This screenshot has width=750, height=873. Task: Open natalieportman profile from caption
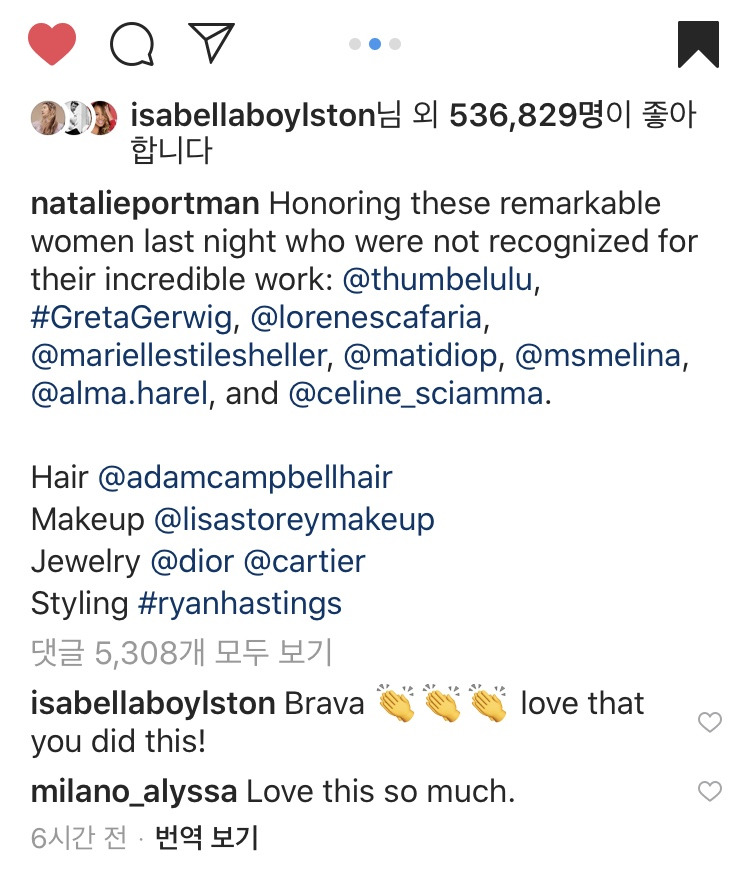pyautogui.click(x=146, y=204)
